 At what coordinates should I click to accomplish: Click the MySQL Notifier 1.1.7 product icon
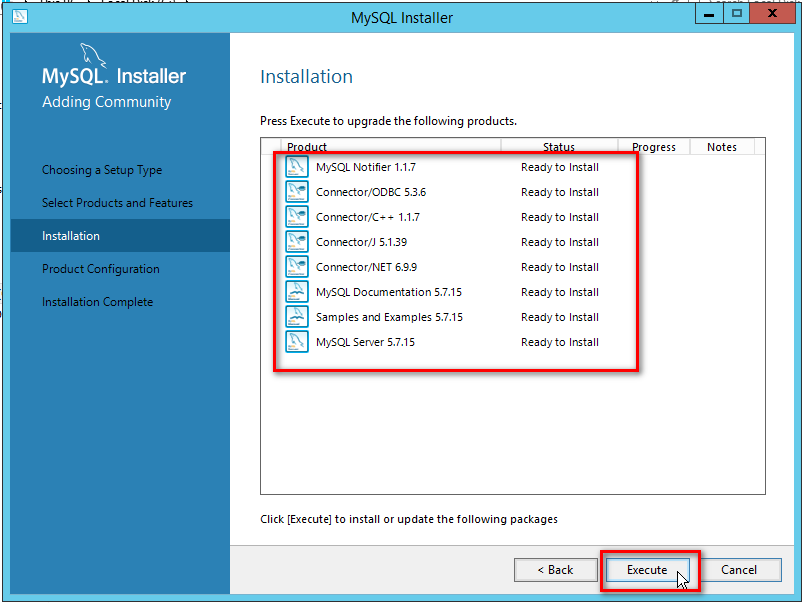[x=297, y=167]
